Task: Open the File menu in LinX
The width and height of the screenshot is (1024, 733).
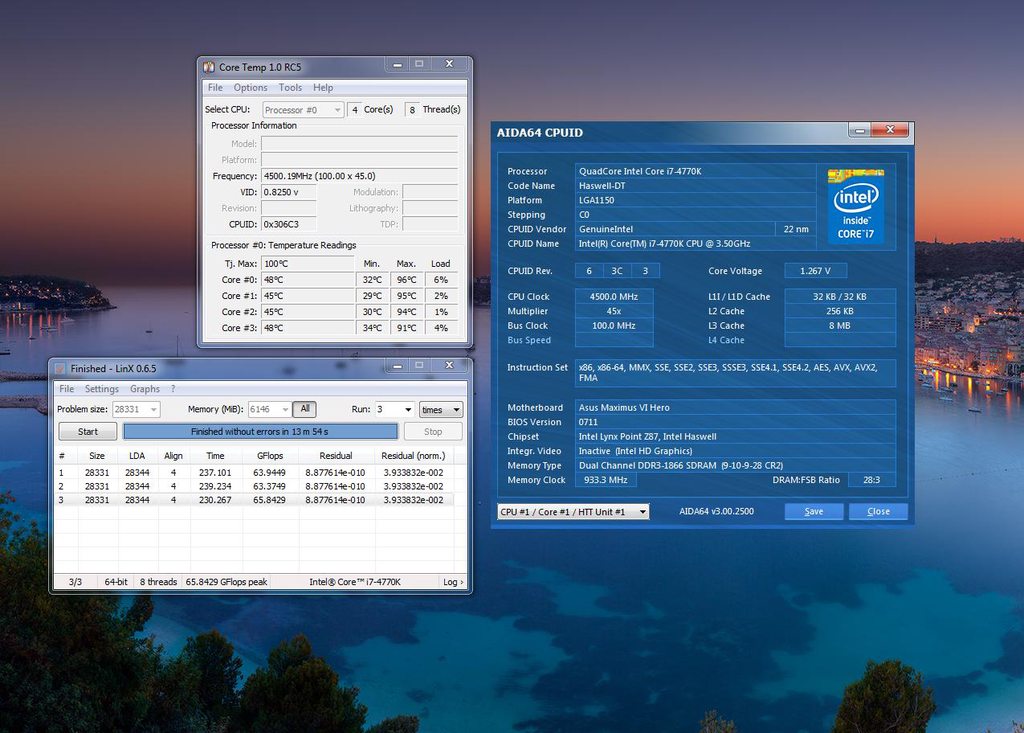Action: coord(67,389)
